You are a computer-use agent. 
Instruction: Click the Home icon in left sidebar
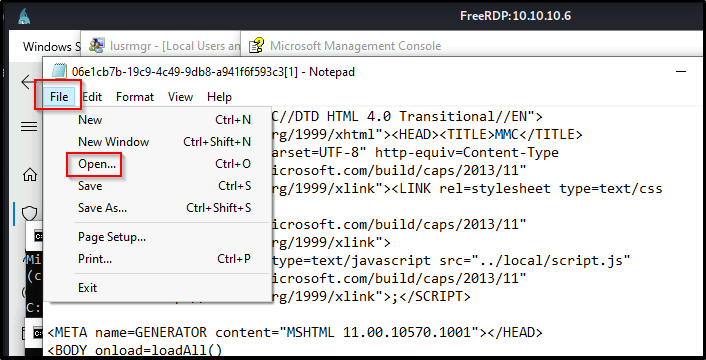pos(30,175)
